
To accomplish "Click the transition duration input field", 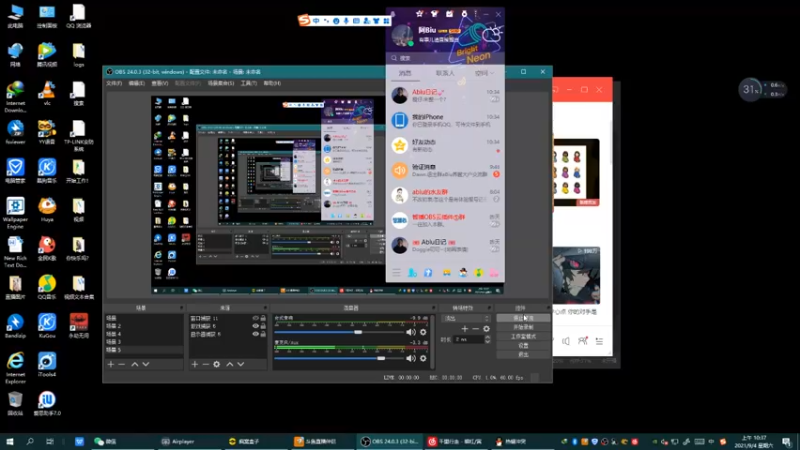I will pos(469,339).
